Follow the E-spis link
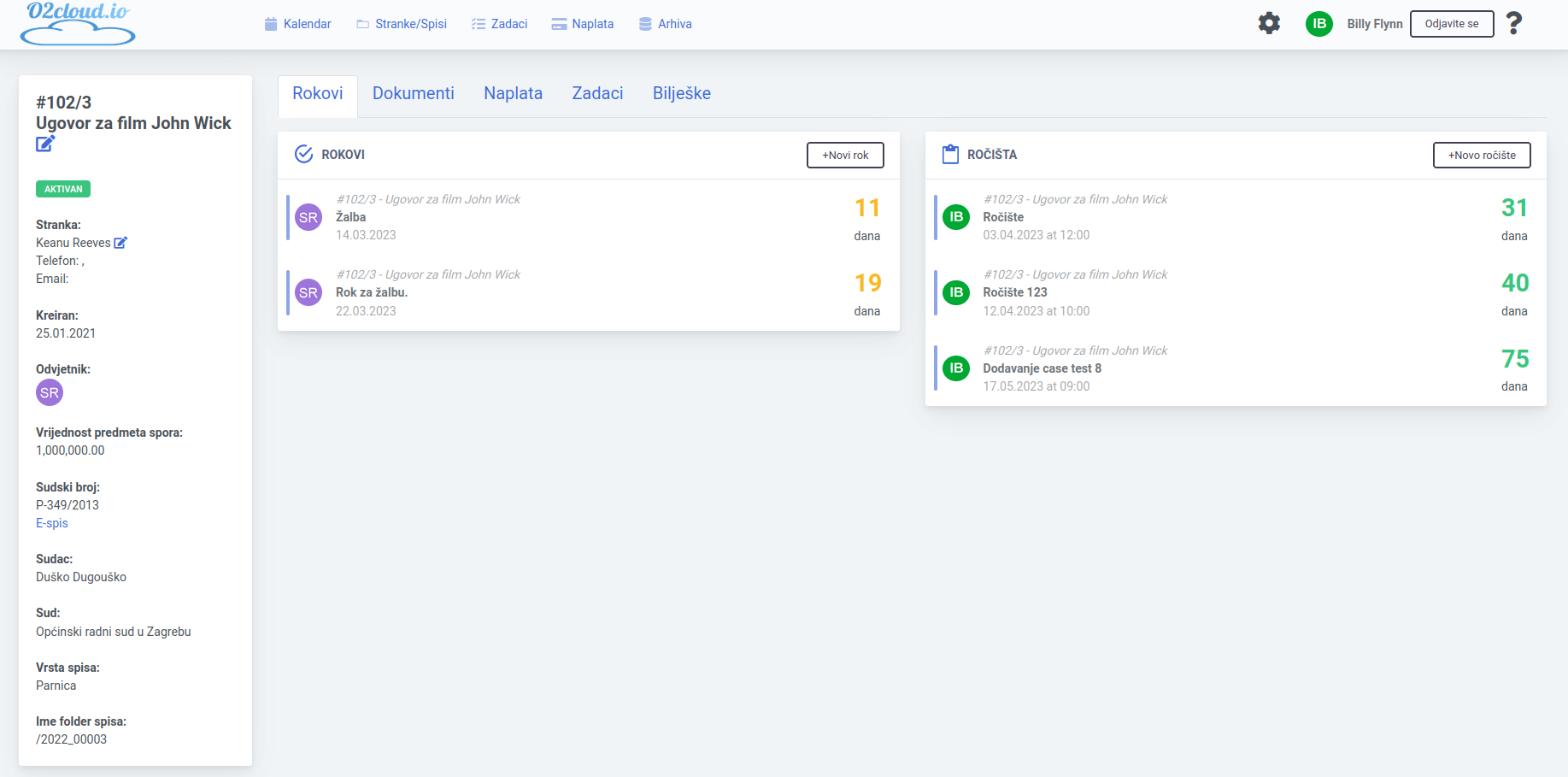Image resolution: width=1568 pixels, height=777 pixels. click(52, 523)
